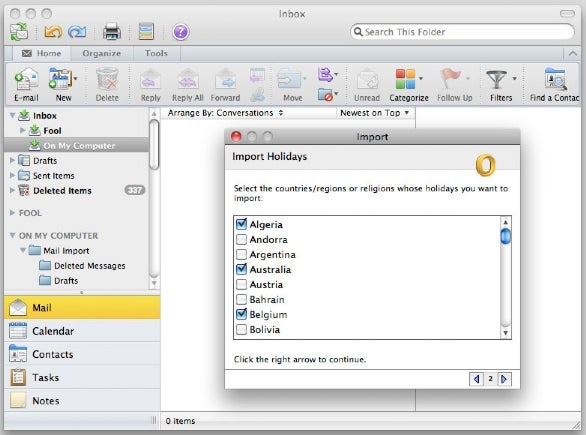
Task: Collapse the ribbon with the chevron
Action: (x=573, y=54)
